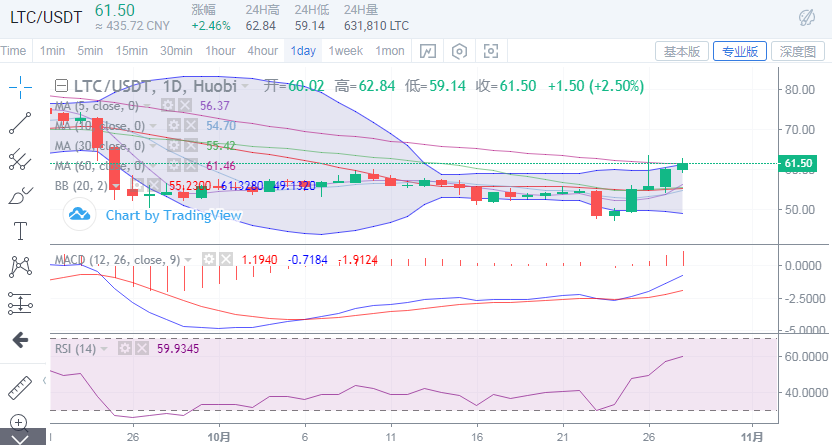Viewport: 832px width, 445px height.
Task: Select the long position prediction tool
Action: coord(20,303)
